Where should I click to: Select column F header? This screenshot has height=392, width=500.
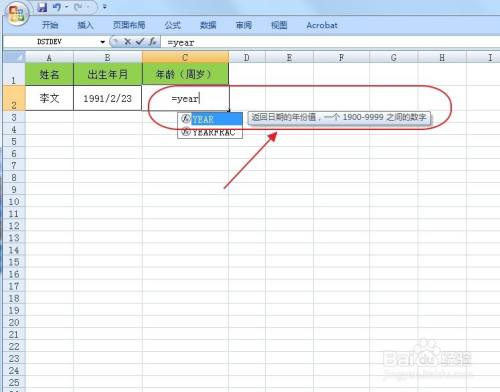tap(341, 58)
